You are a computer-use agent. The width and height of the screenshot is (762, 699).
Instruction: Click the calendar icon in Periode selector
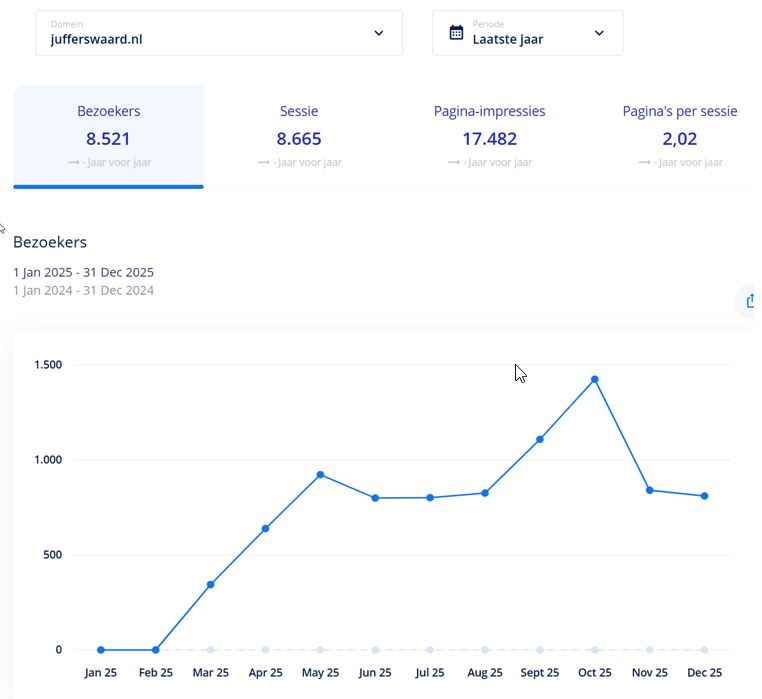pyautogui.click(x=456, y=33)
